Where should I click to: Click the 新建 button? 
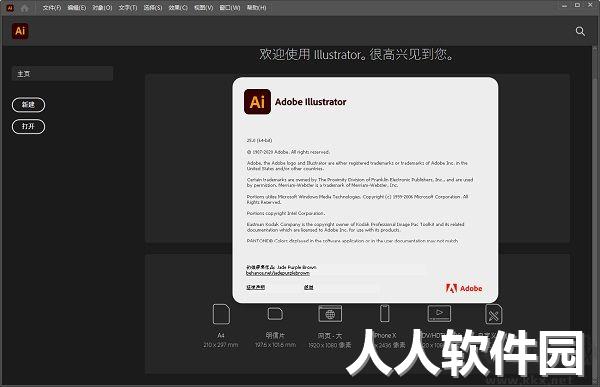[28, 105]
